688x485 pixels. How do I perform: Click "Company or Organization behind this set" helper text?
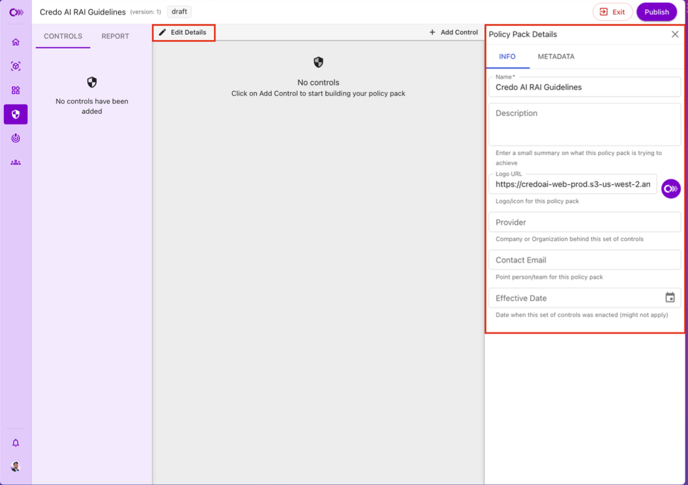(x=570, y=239)
